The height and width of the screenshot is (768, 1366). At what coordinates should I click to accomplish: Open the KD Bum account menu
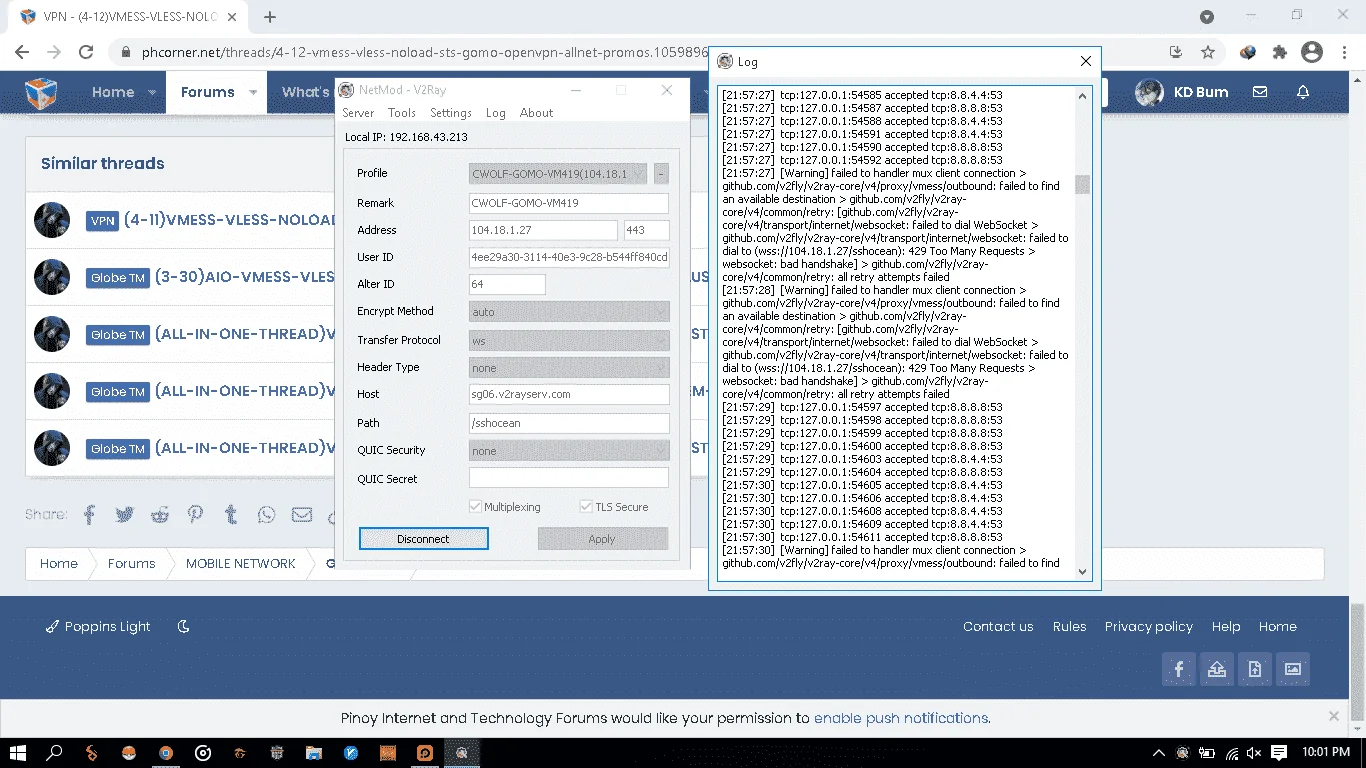[1181, 92]
